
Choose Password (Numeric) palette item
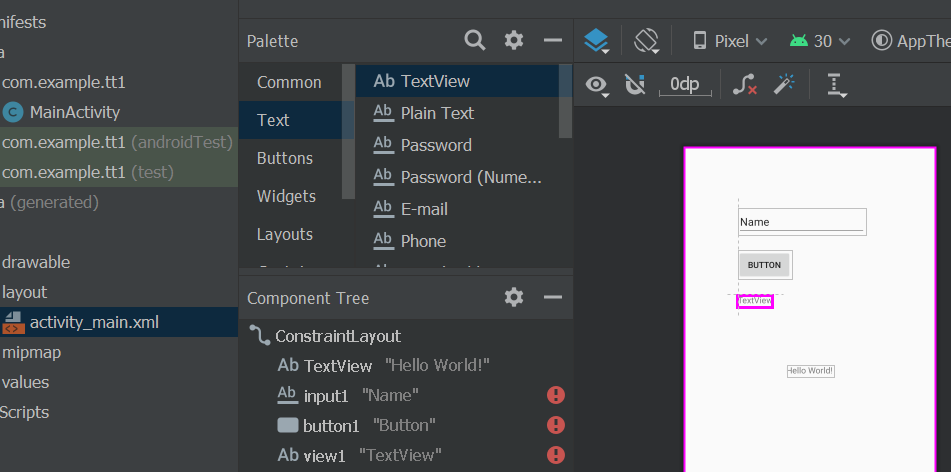457,177
